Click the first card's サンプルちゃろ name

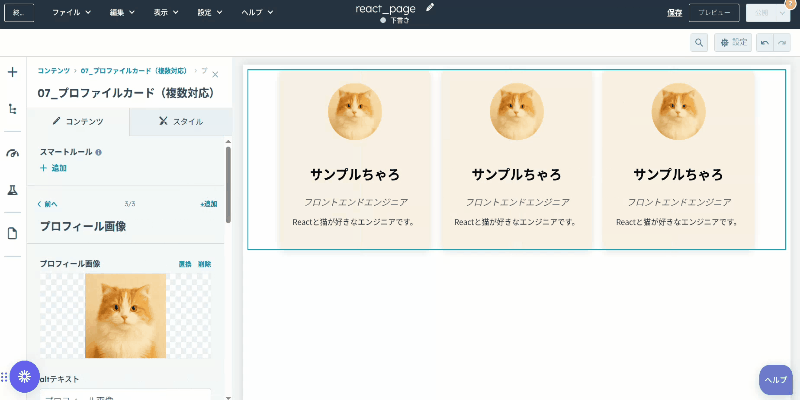(x=355, y=174)
